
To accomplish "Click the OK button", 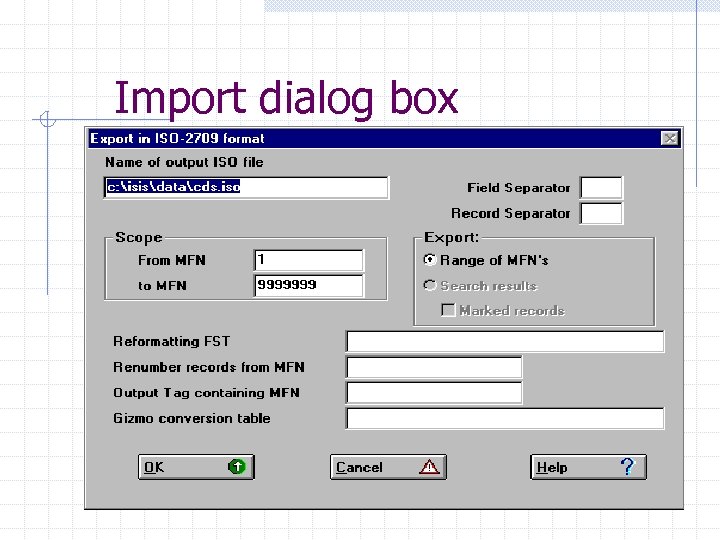I will [196, 467].
